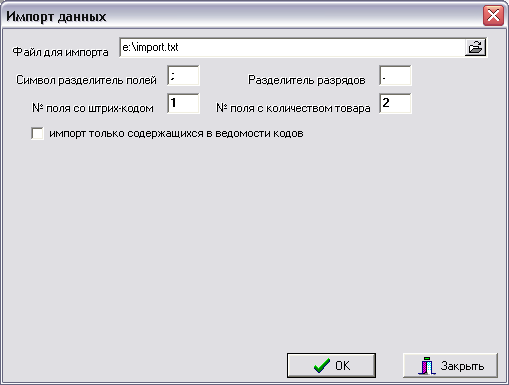Click the door icon on Закрыть button

(x=427, y=366)
